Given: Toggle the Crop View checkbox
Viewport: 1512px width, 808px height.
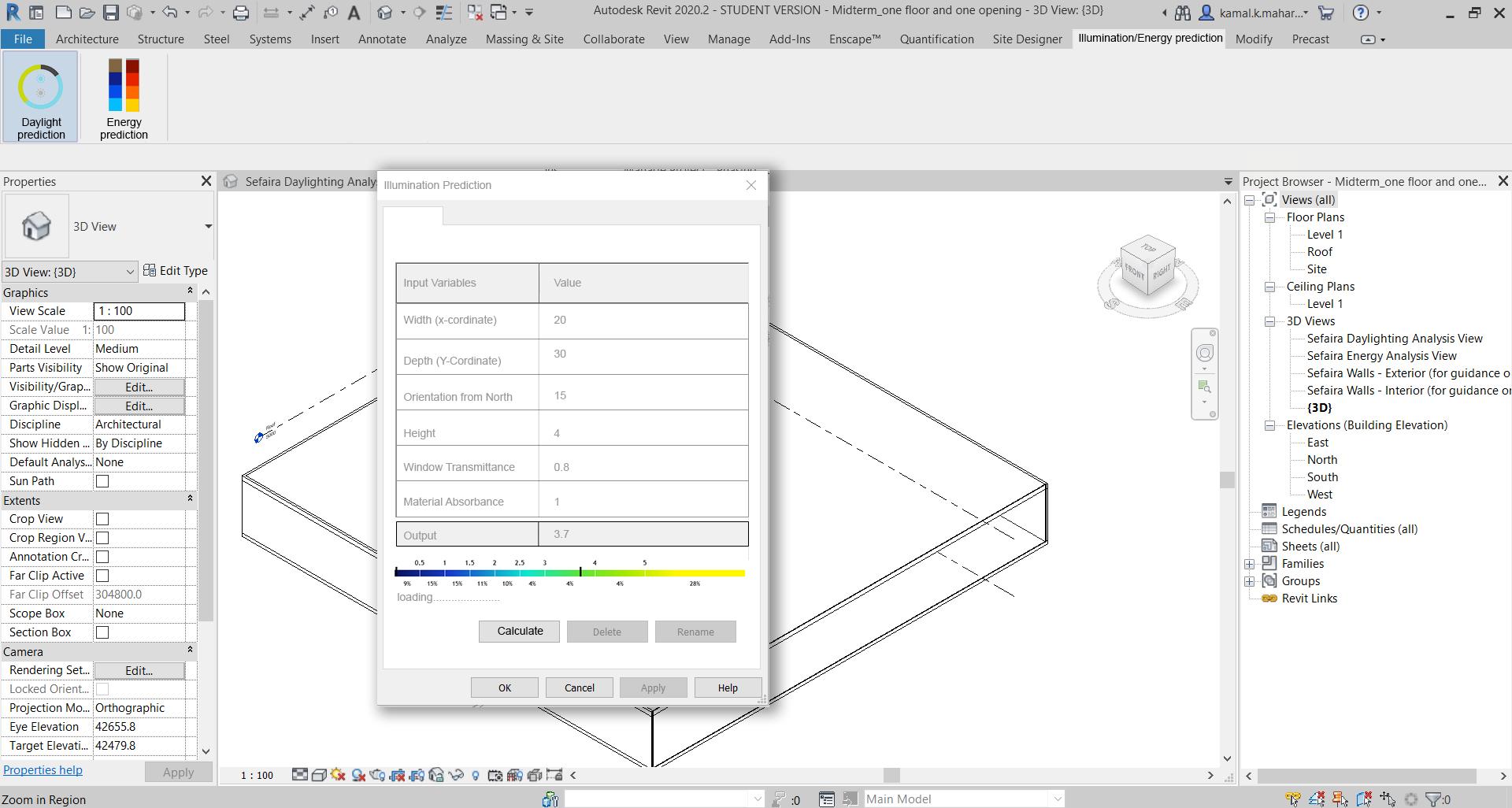Looking at the screenshot, I should coord(102,519).
